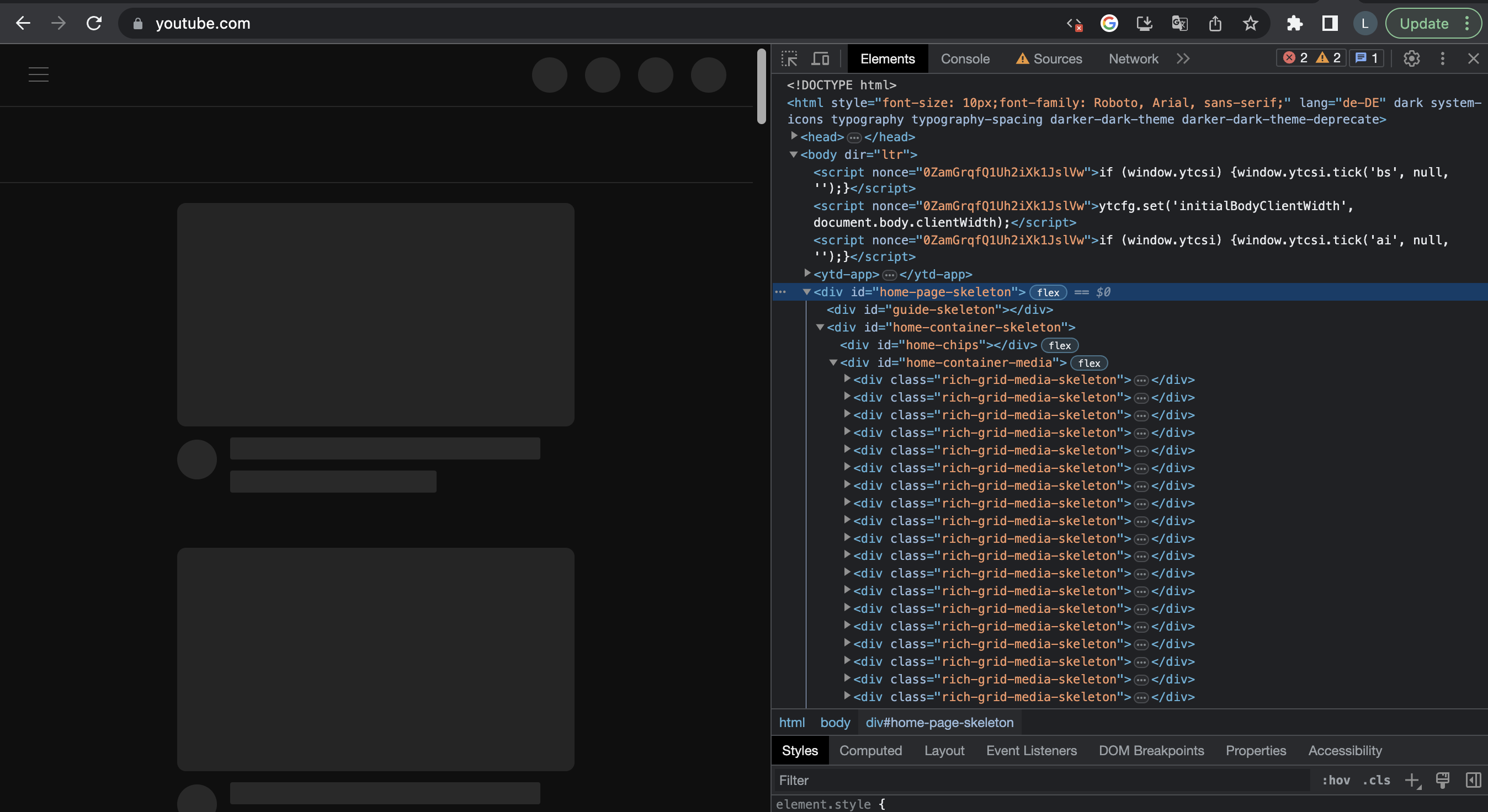Open the row actions dots beside home-page-skeleton
The image size is (1488, 812).
point(780,292)
